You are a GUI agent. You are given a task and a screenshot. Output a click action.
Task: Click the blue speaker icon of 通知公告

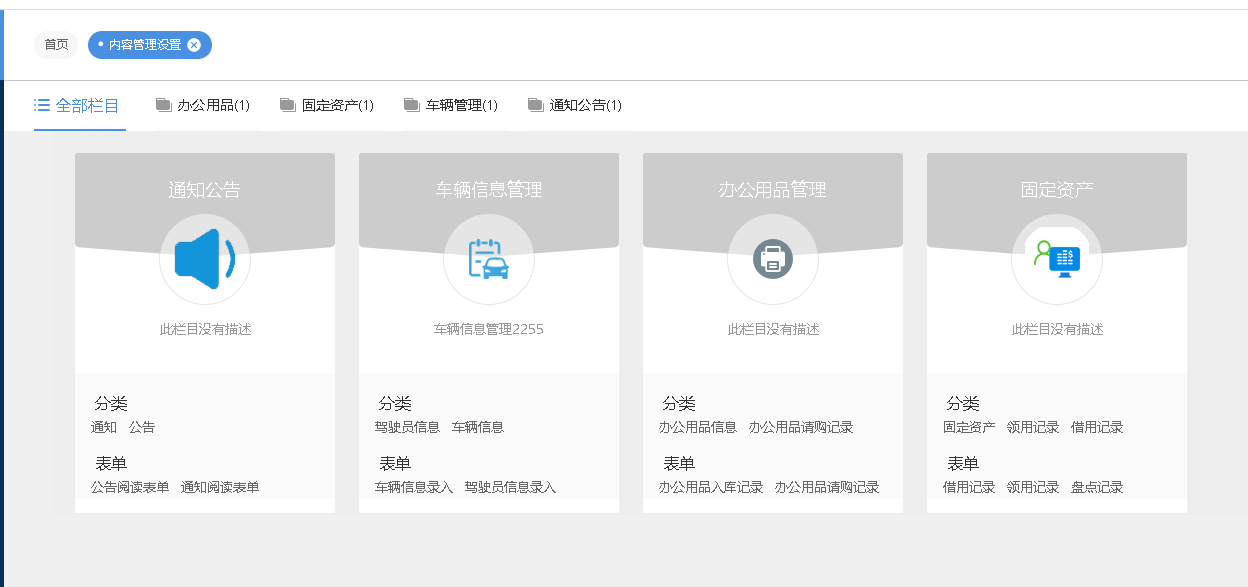click(205, 259)
